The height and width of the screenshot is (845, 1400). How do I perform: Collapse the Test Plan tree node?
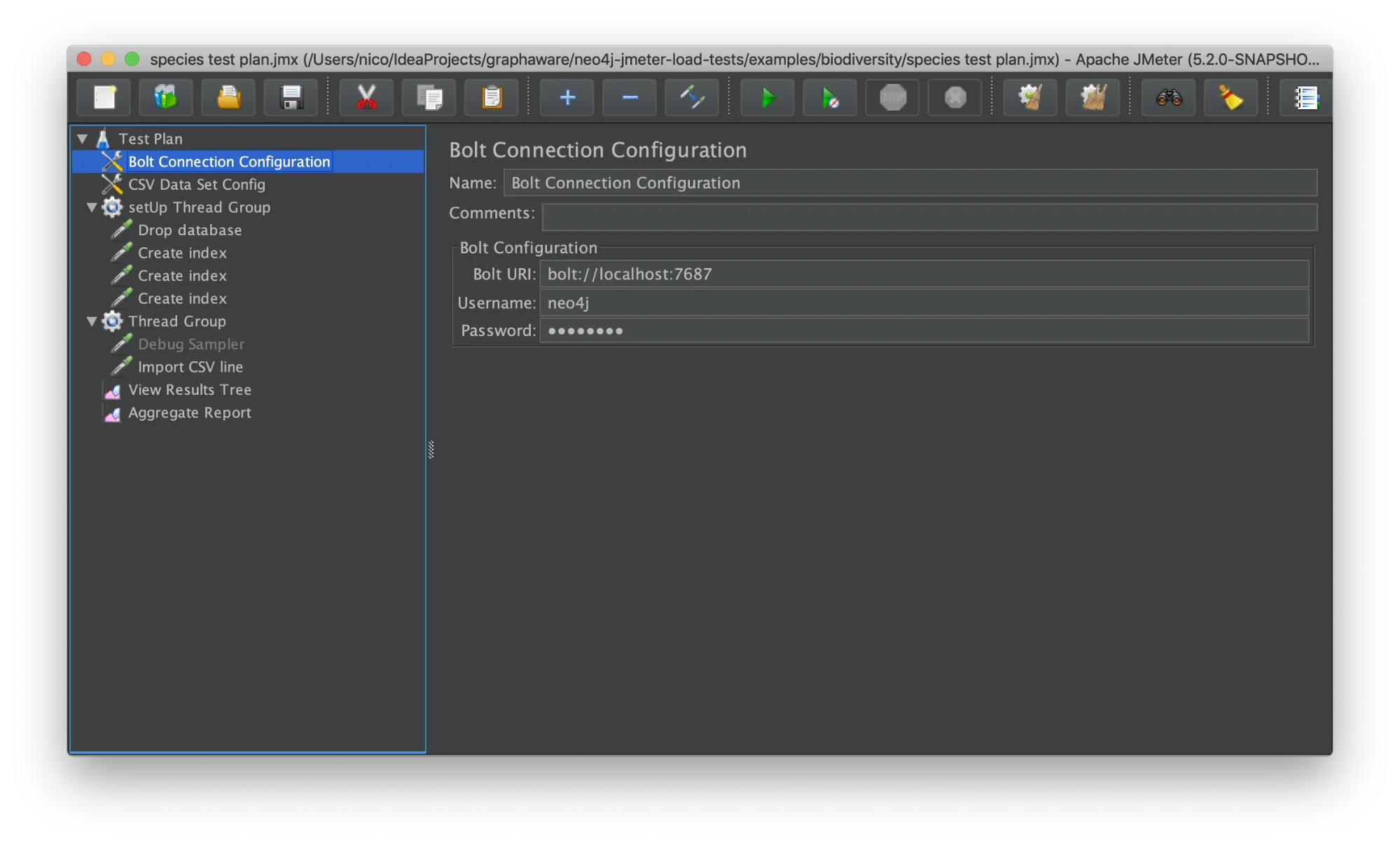(83, 139)
